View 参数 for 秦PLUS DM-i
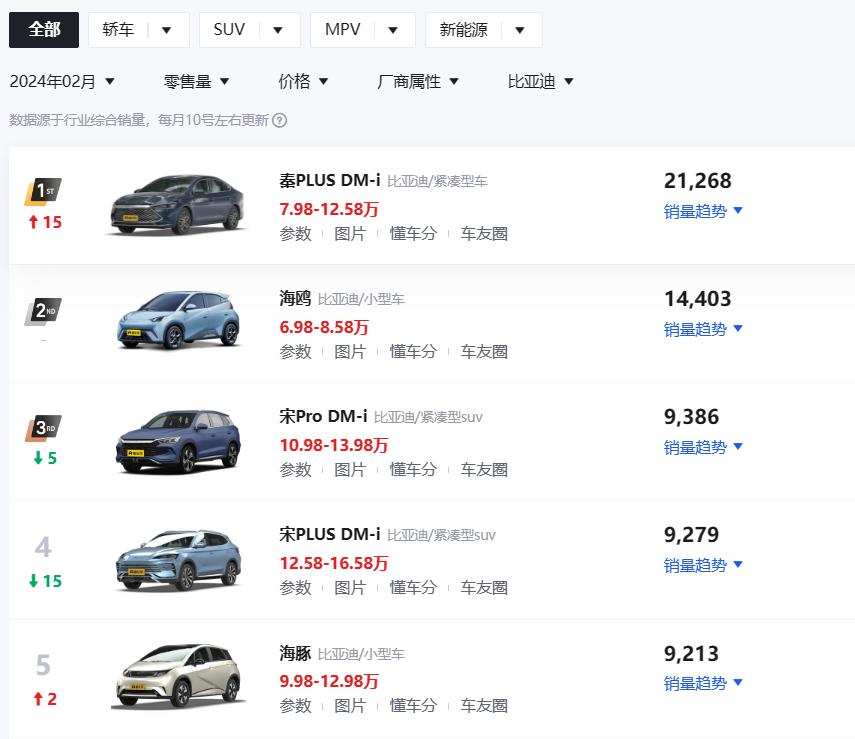Image resolution: width=855 pixels, height=739 pixels. click(x=296, y=234)
